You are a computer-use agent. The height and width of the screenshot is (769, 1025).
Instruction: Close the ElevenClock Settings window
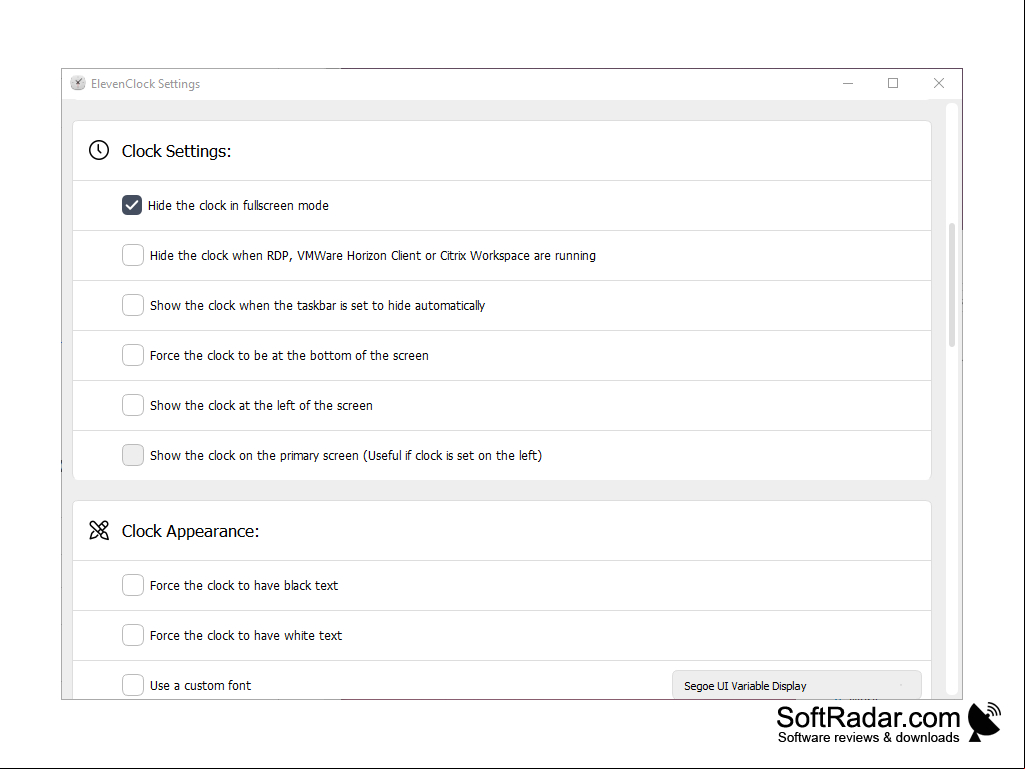pyautogui.click(x=939, y=83)
